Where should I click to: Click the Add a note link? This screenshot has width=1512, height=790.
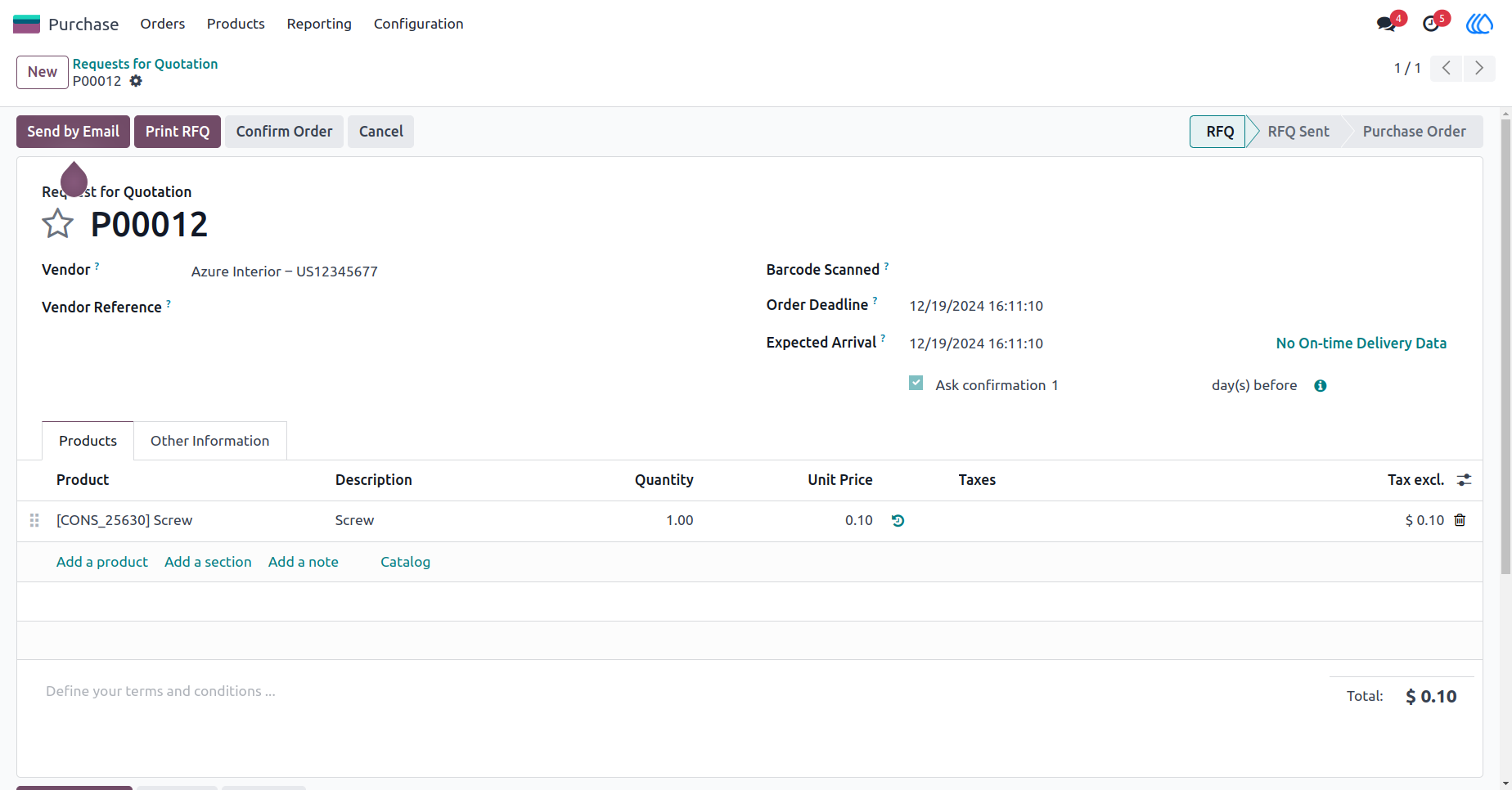point(304,562)
